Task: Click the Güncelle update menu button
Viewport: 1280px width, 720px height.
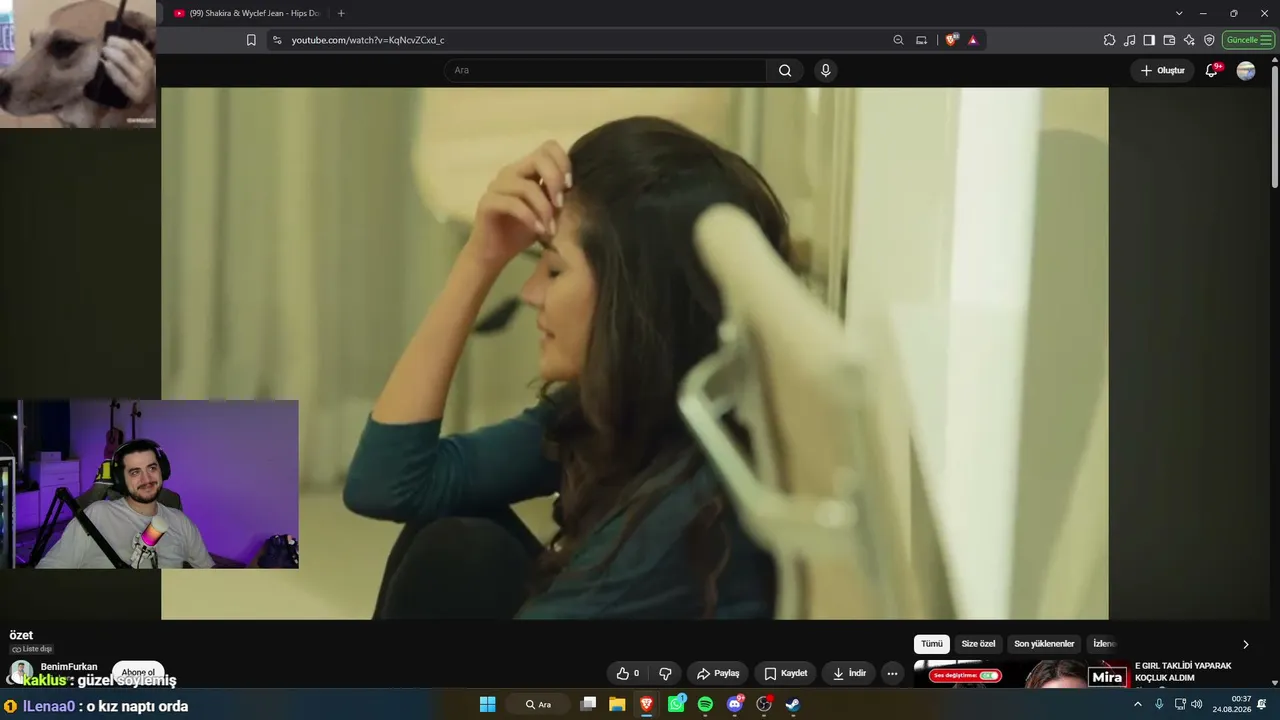Action: coord(1248,40)
